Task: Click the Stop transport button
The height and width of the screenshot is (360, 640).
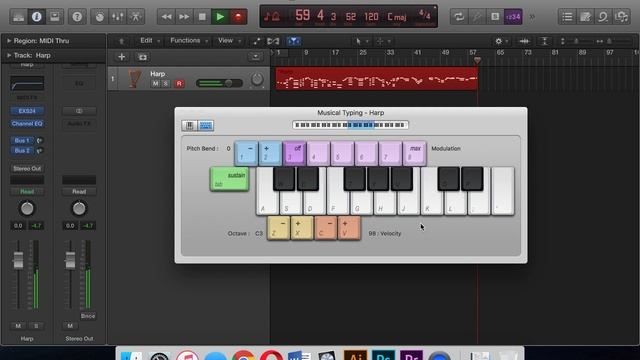Action: tap(202, 17)
